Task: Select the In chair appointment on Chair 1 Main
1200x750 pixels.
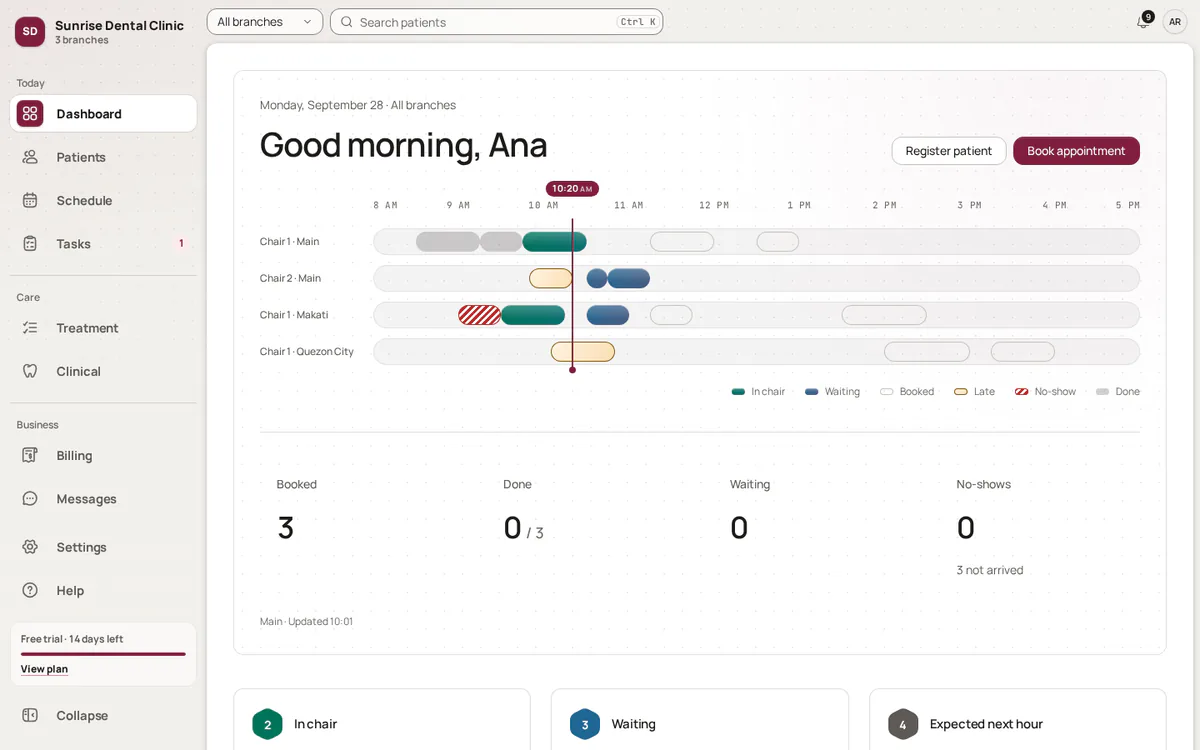Action: click(554, 241)
